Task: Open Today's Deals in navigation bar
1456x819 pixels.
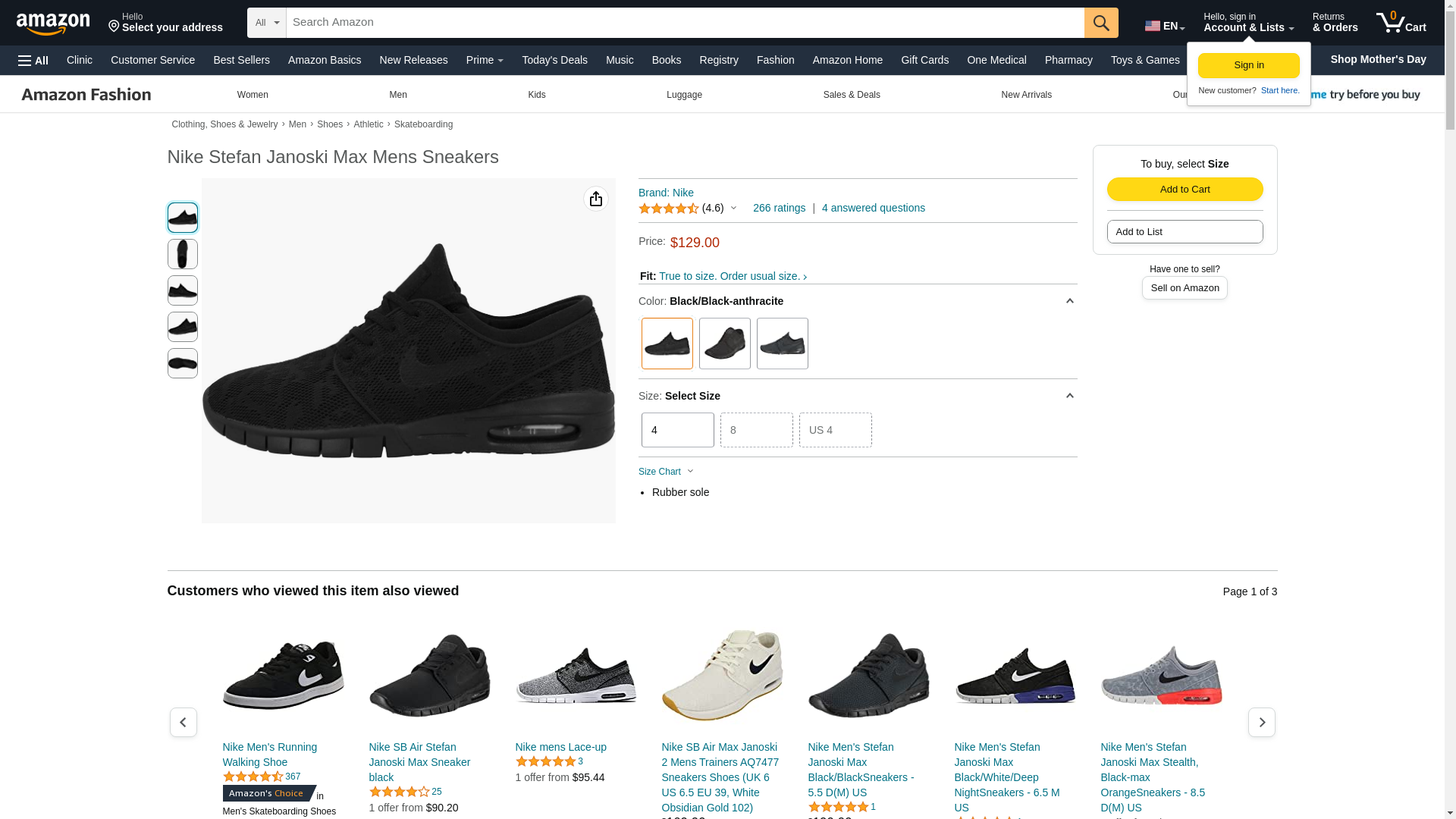Action: 554,60
